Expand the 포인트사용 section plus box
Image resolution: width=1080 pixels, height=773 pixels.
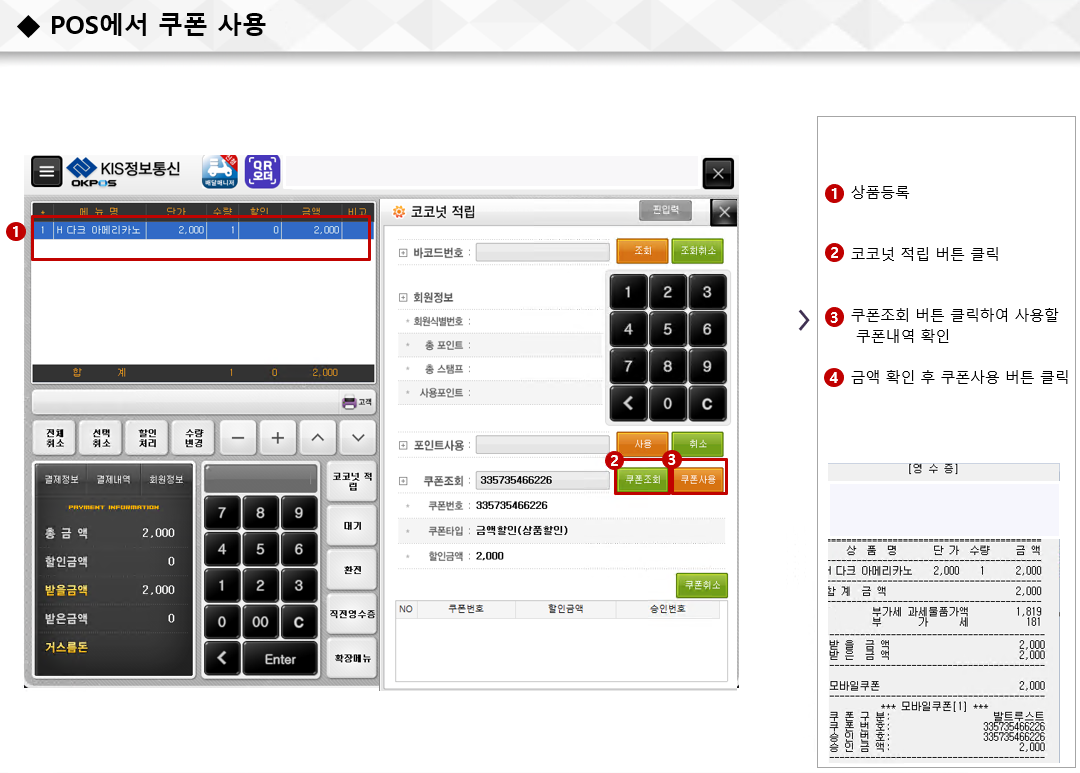[x=403, y=445]
